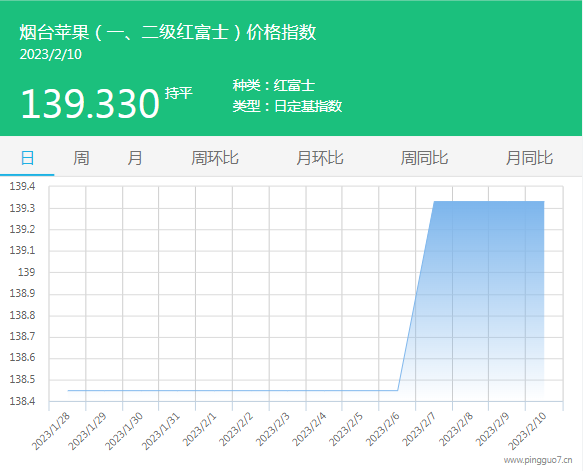Image resolution: width=583 pixels, height=471 pixels.
Task: Click the y-axis label 138.6
Action: tap(22, 358)
